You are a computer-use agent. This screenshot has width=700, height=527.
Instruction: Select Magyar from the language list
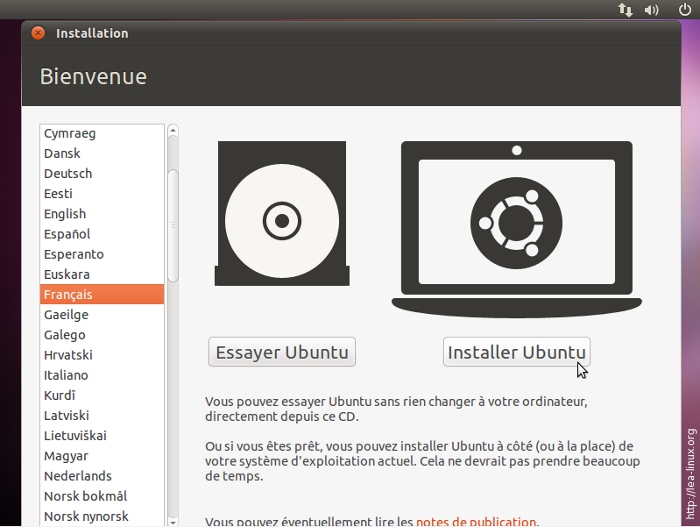66,456
